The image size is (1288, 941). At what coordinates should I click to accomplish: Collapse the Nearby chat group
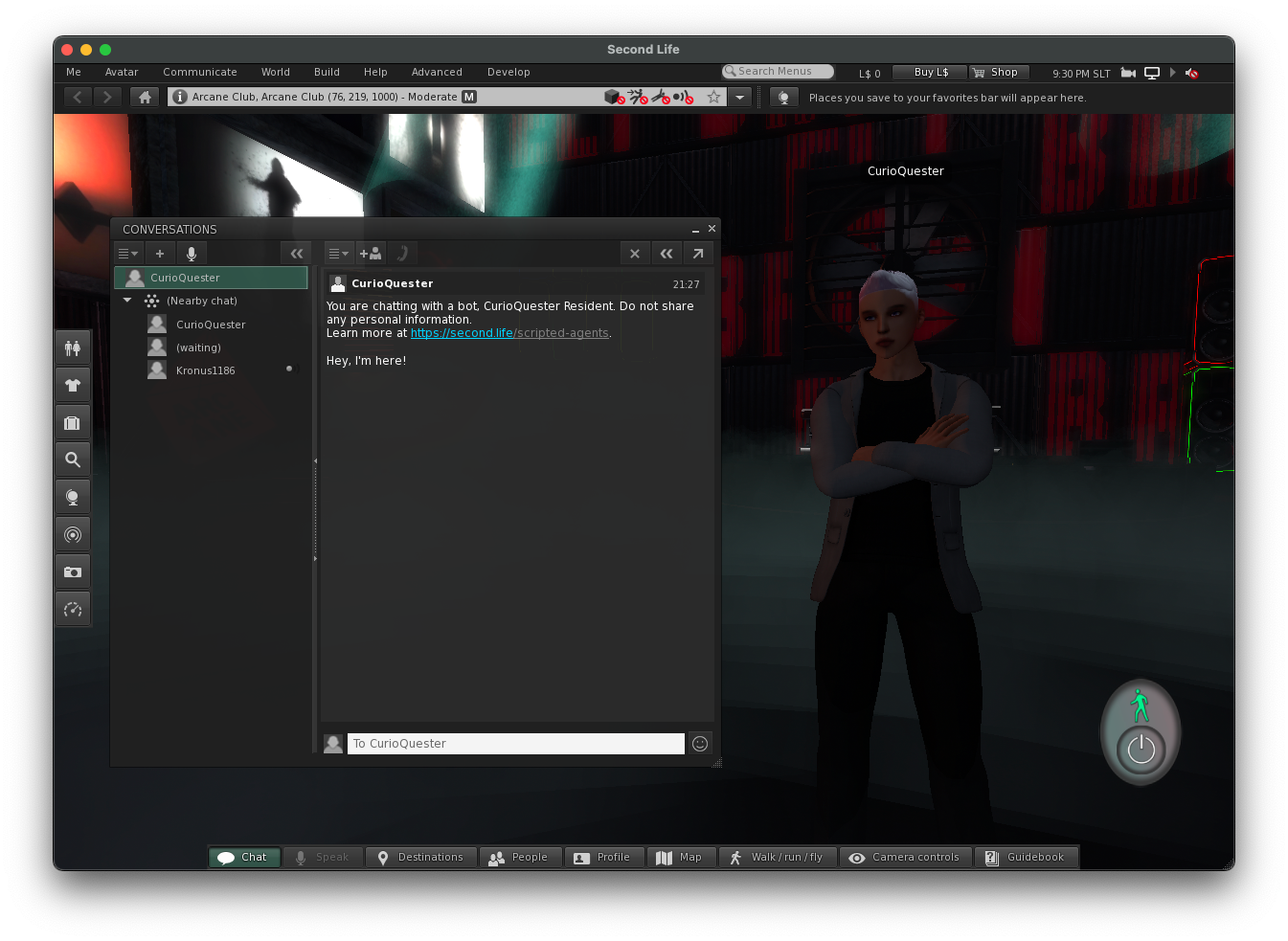127,301
